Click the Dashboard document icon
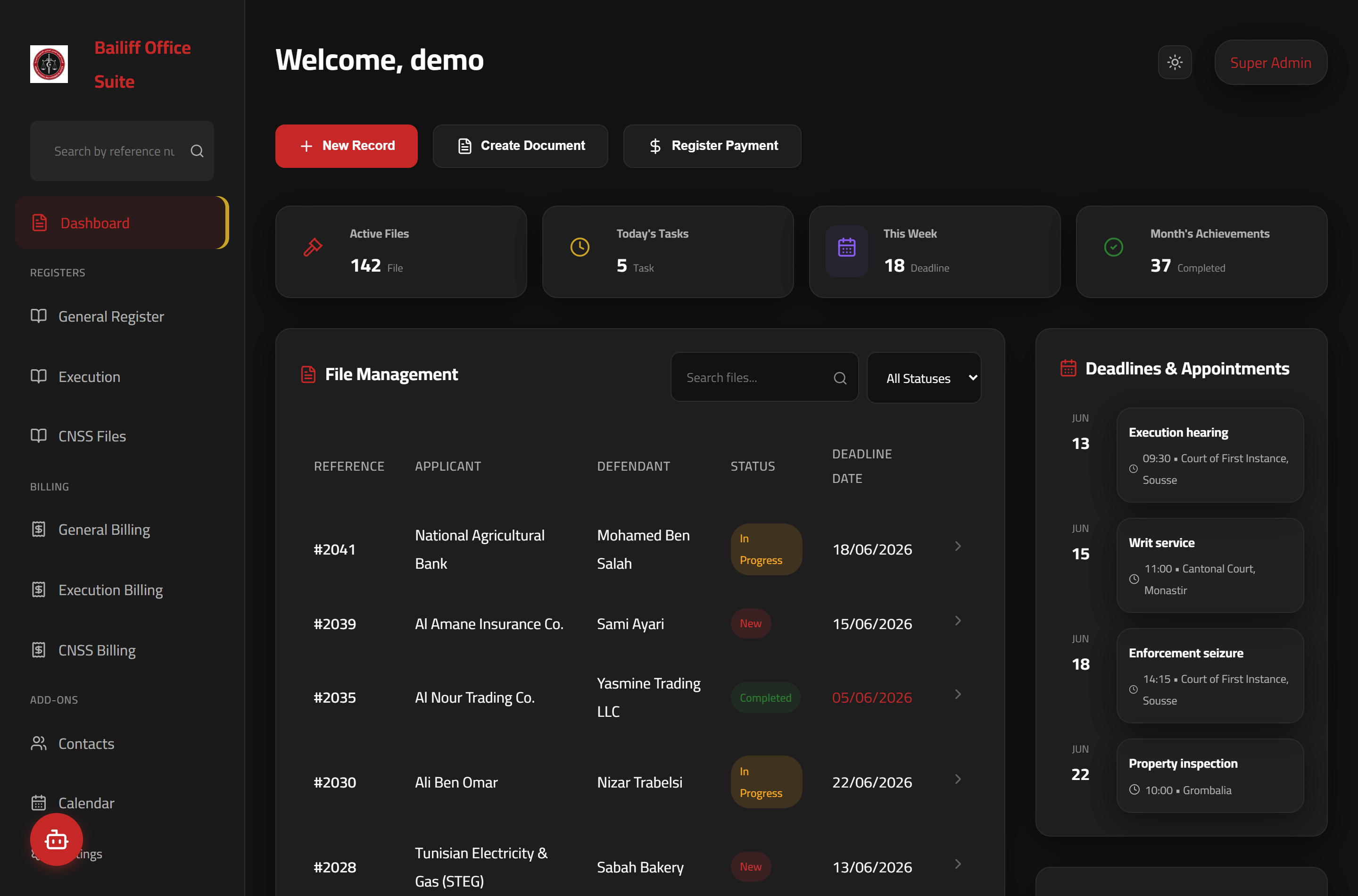Image resolution: width=1358 pixels, height=896 pixels. point(40,223)
